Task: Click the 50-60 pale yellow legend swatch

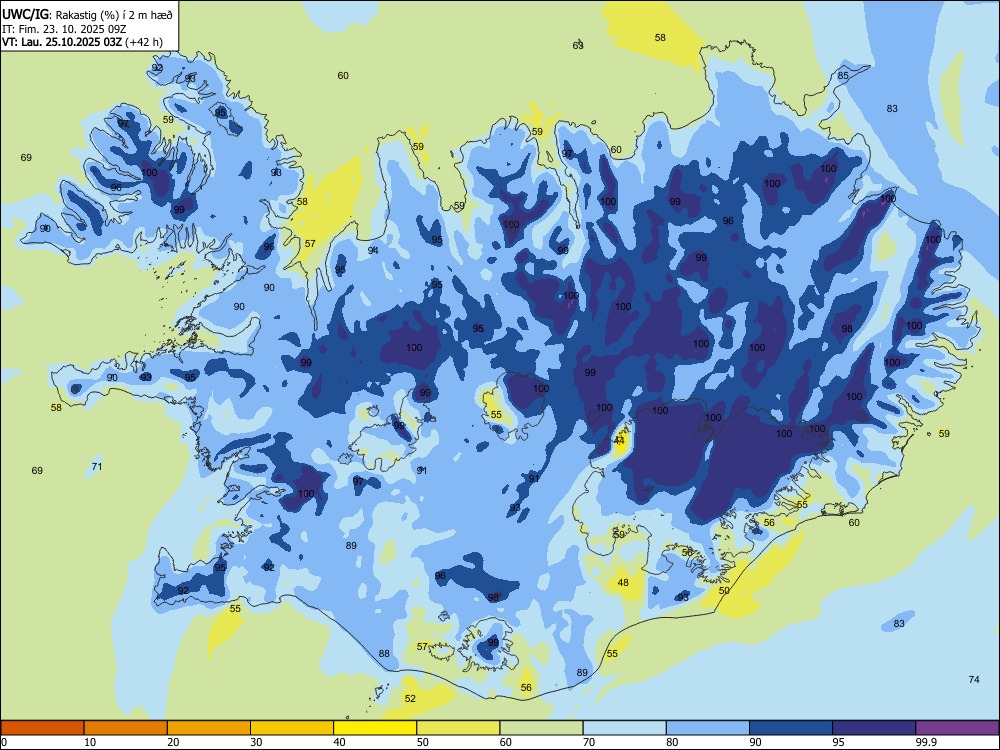Action: (x=458, y=728)
